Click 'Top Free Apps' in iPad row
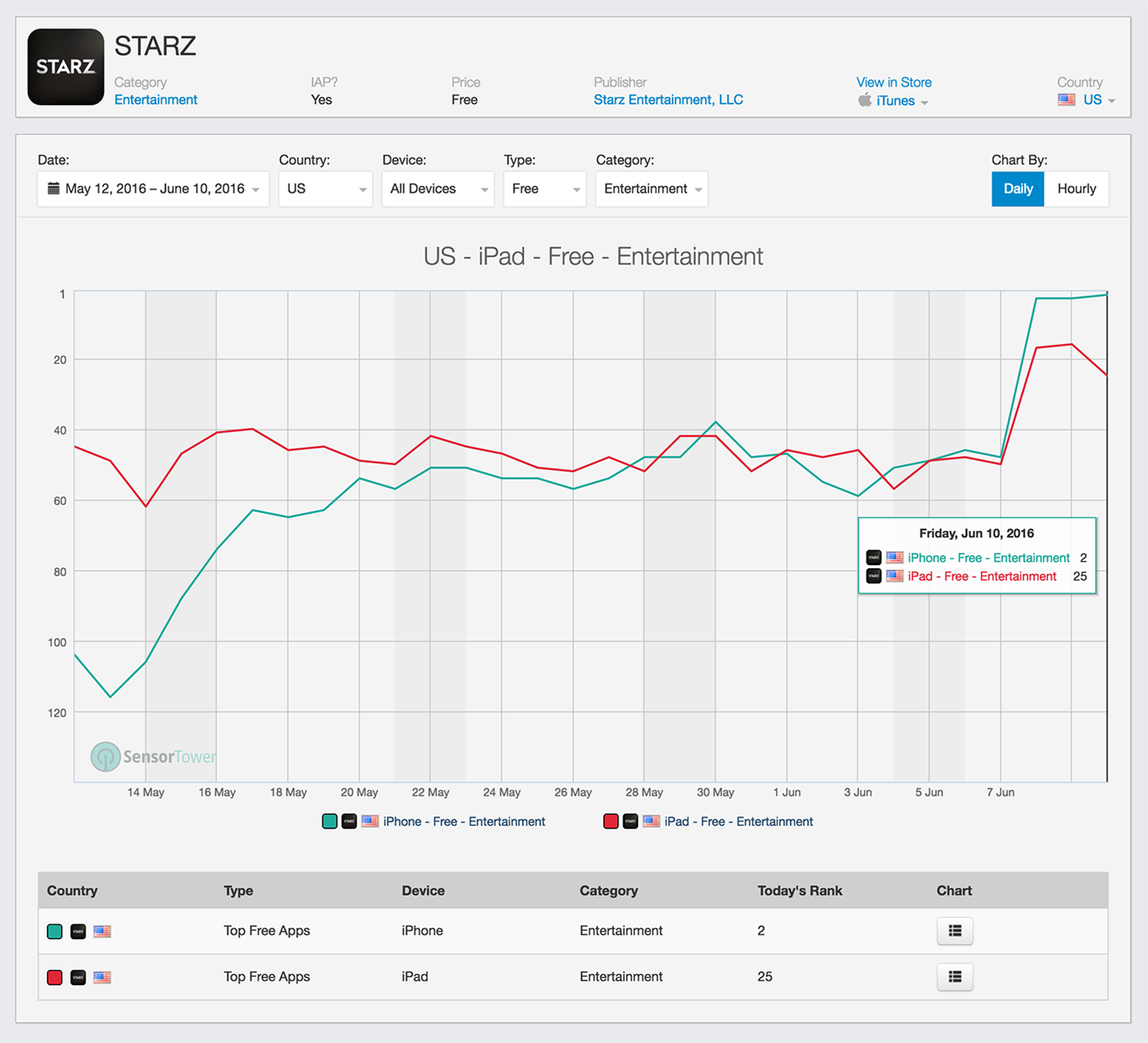The height and width of the screenshot is (1043, 1148). pos(267,977)
